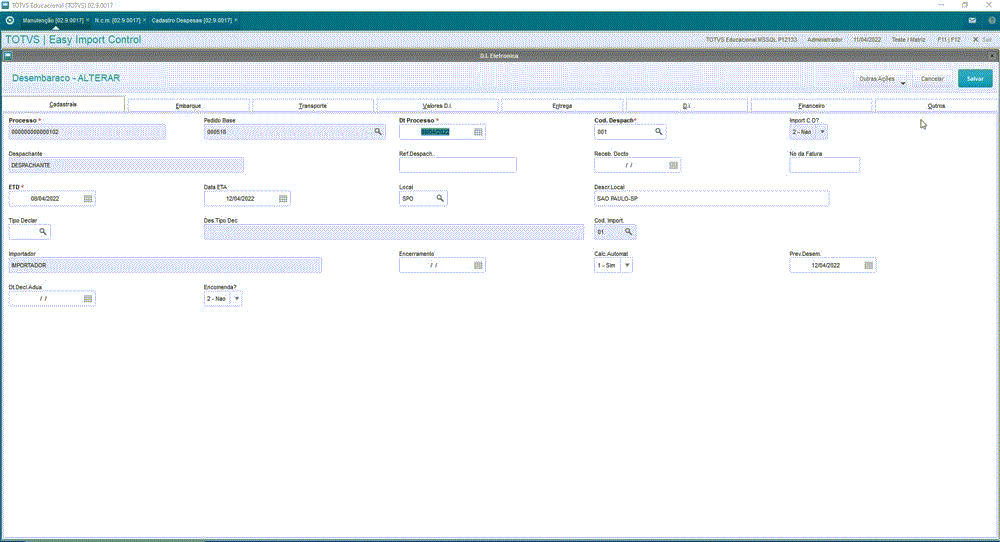Close the D.I. Eletronica inner window
The width and height of the screenshot is (1000, 542).
point(992,56)
